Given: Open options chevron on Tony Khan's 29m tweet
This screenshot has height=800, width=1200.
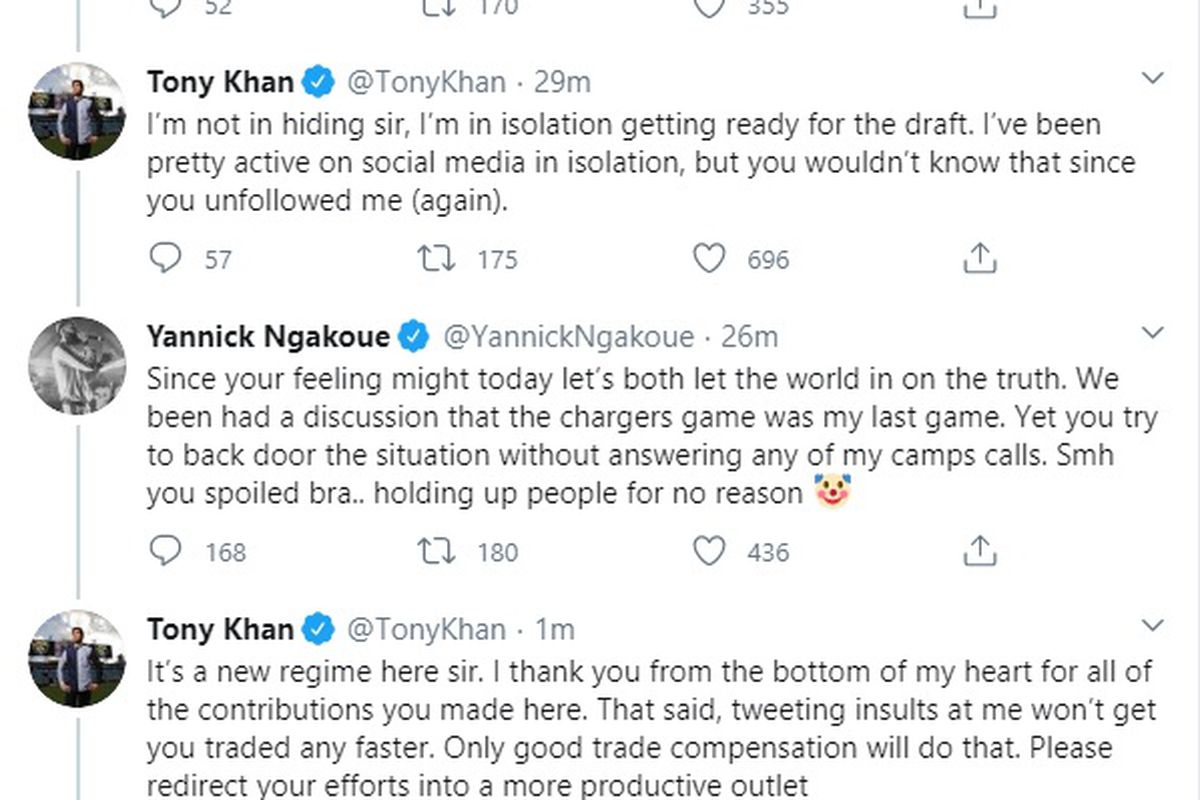Looking at the screenshot, I should click(x=1153, y=78).
